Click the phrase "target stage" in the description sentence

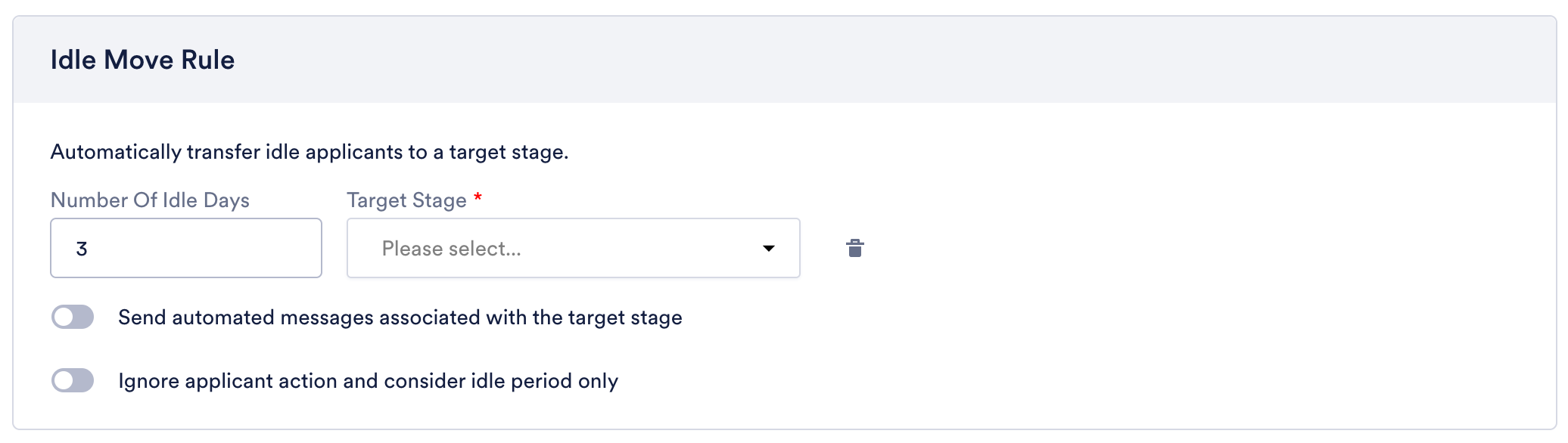point(507,152)
